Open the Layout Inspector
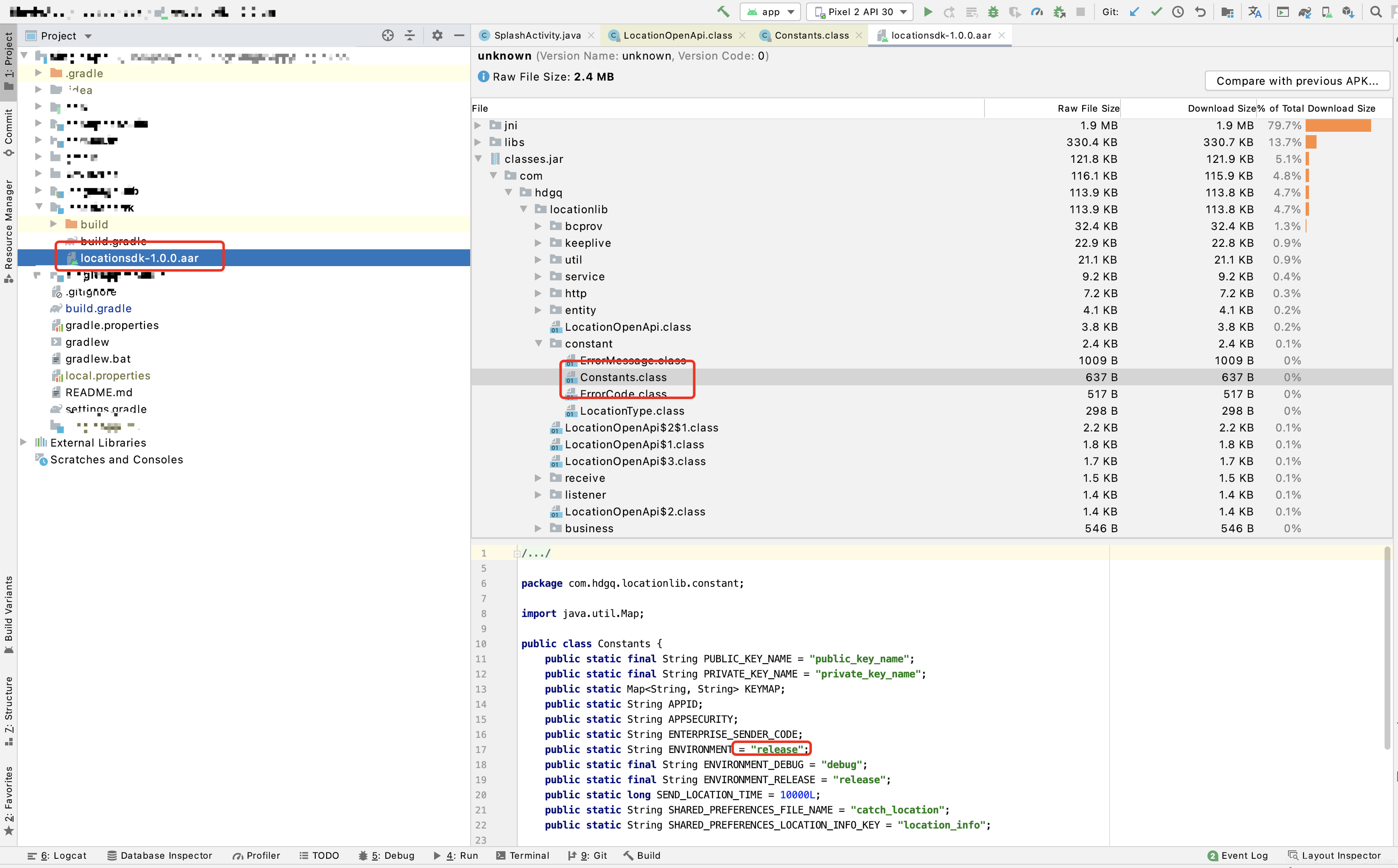 pyautogui.click(x=1334, y=855)
